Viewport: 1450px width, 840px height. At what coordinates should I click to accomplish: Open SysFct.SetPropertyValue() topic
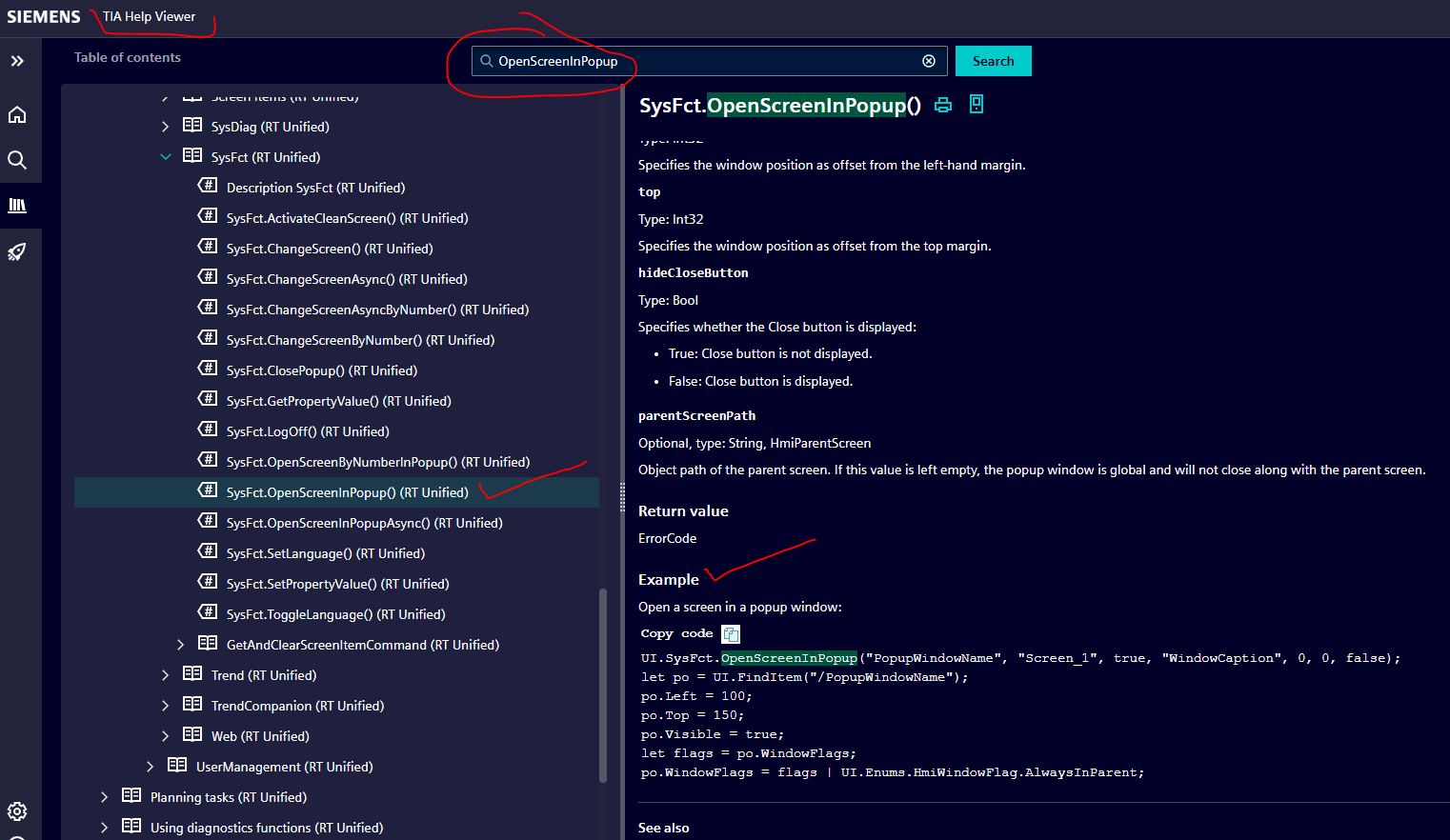[338, 584]
